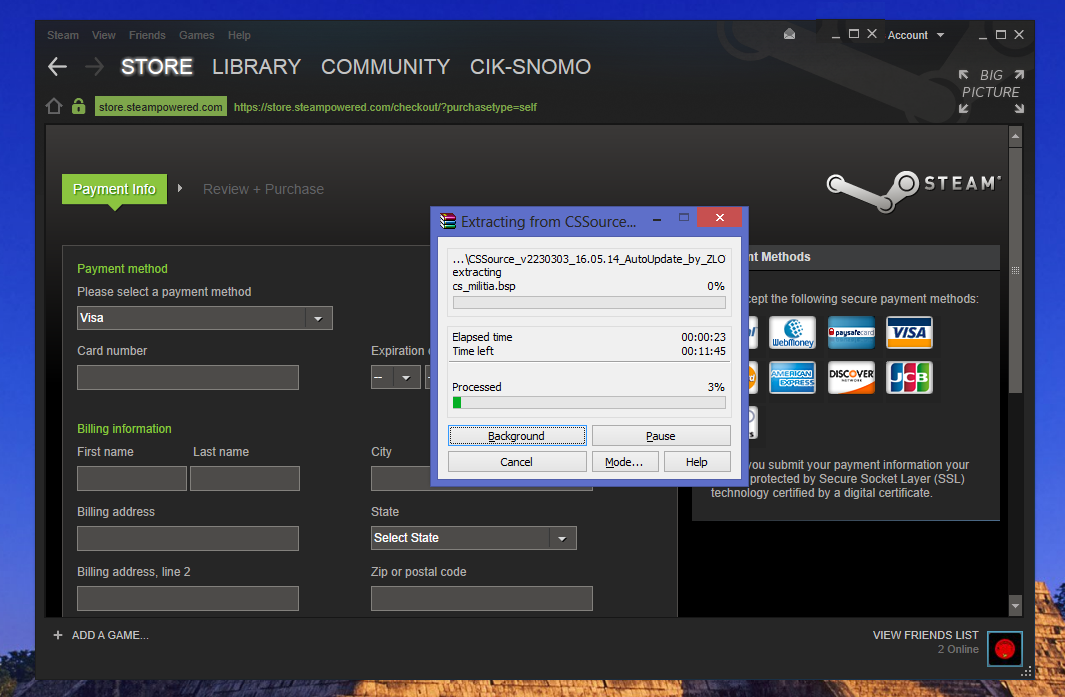1065x697 pixels.
Task: Expand the Account dropdown menu
Action: pyautogui.click(x=916, y=35)
